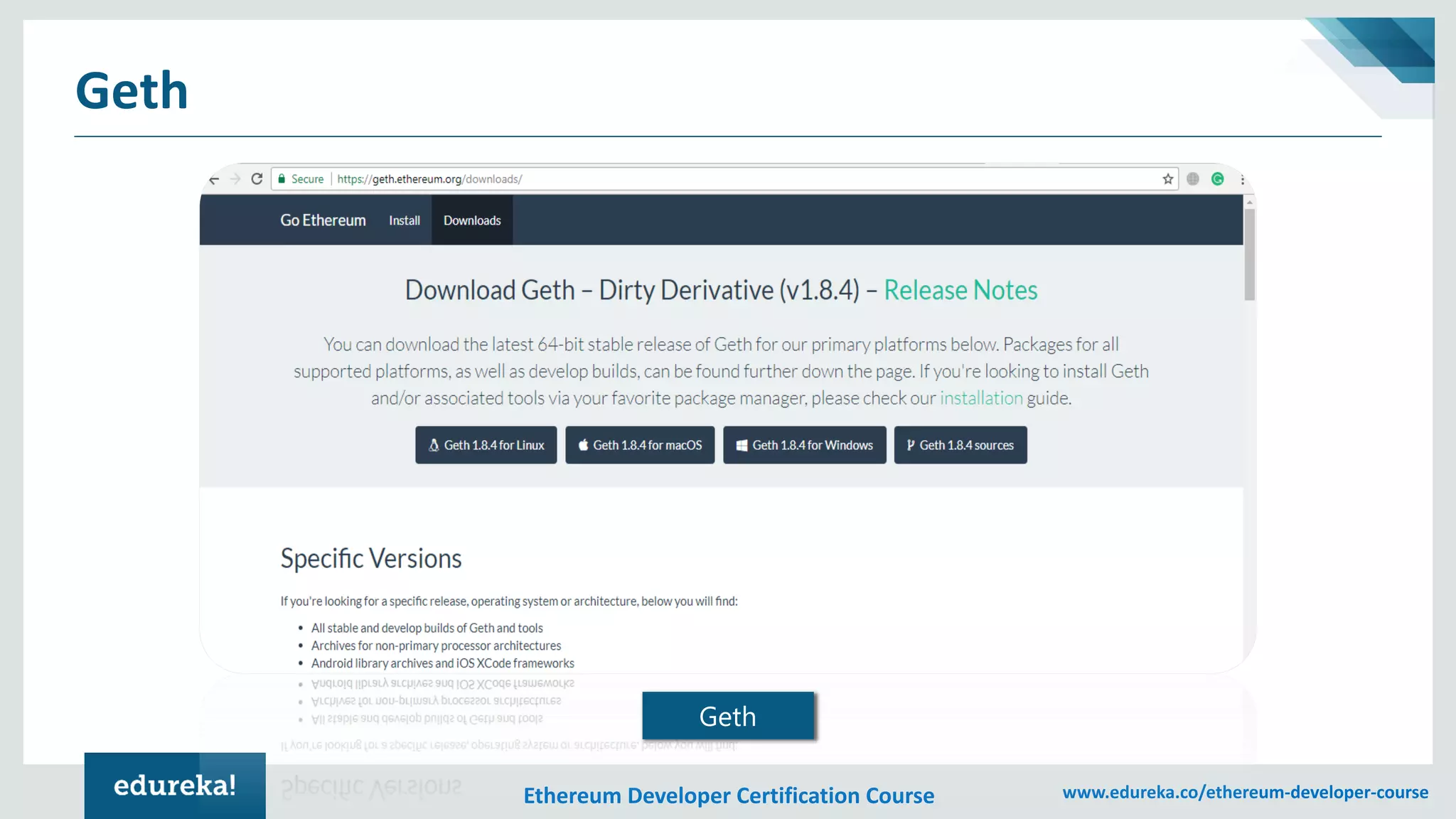This screenshot has height=819, width=1456.
Task: Open the Downloads tab
Action: click(472, 220)
